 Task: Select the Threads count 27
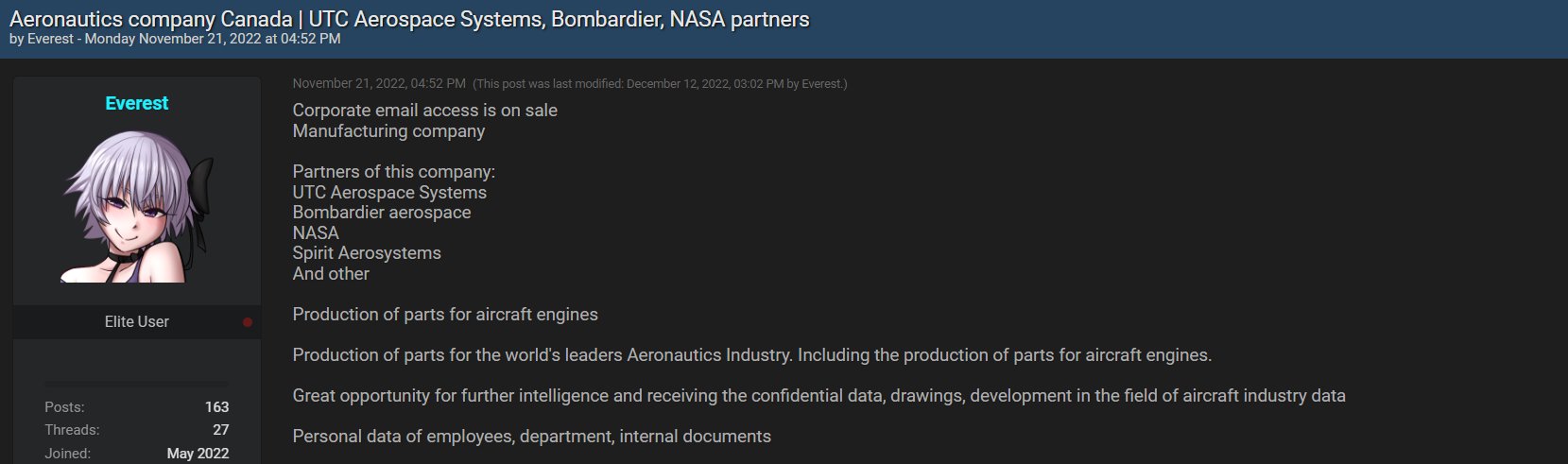[221, 430]
